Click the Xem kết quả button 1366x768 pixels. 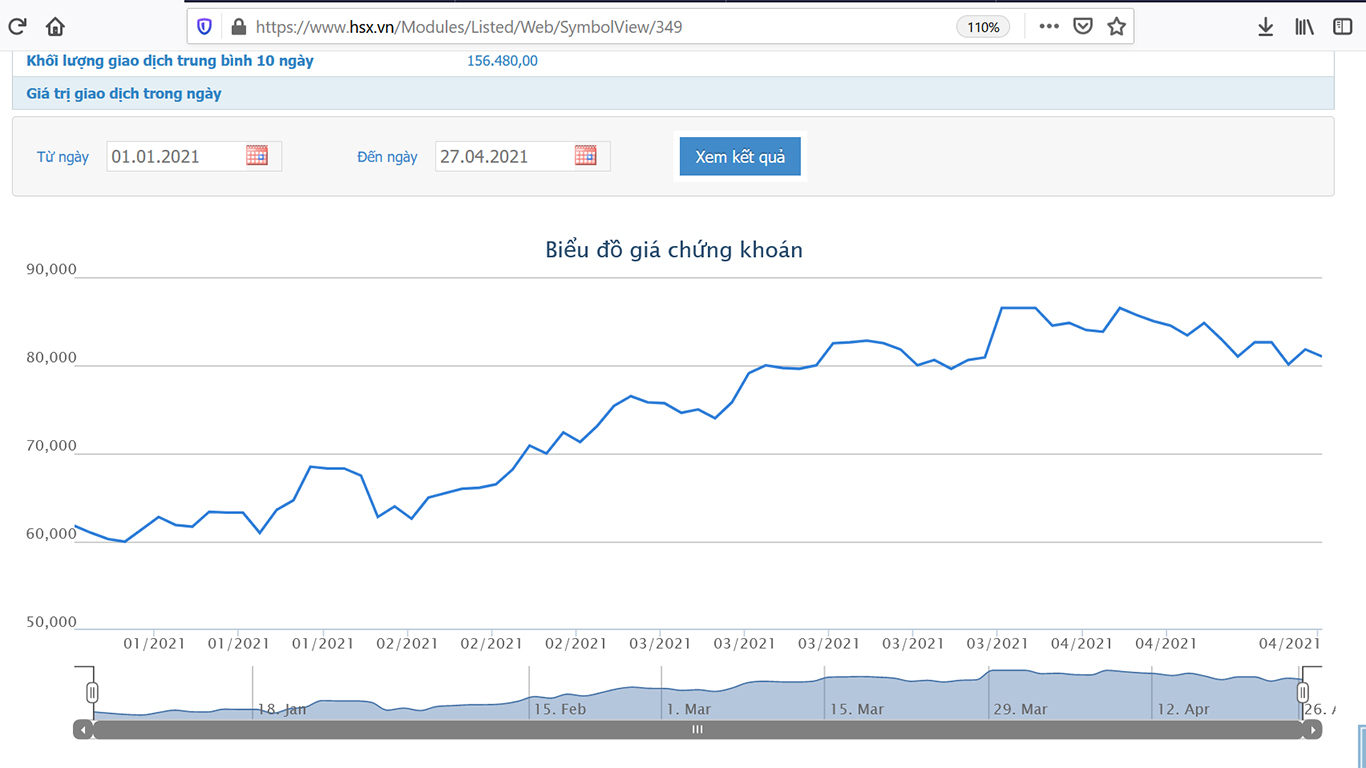pyautogui.click(x=740, y=157)
